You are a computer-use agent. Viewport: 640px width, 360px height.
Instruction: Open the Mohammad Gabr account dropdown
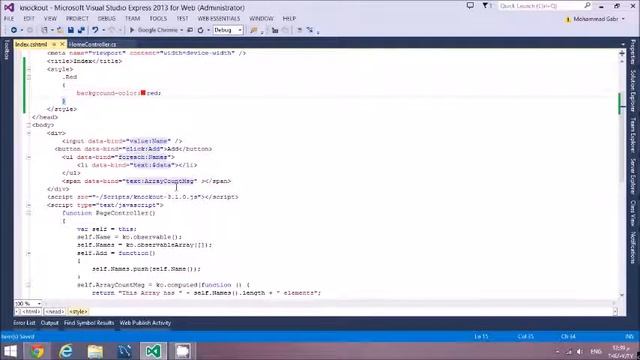(623, 19)
